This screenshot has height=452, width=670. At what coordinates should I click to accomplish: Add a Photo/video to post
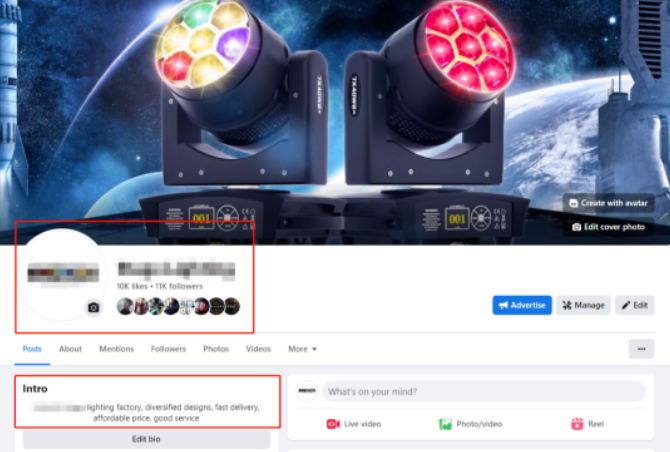[x=470, y=424]
